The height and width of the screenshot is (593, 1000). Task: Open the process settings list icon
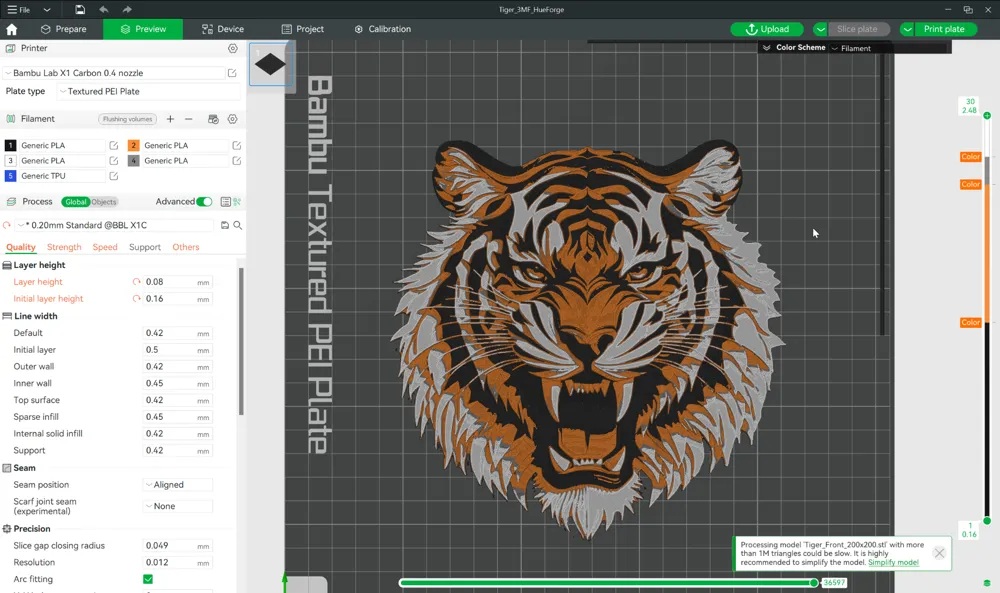pyautogui.click(x=225, y=201)
